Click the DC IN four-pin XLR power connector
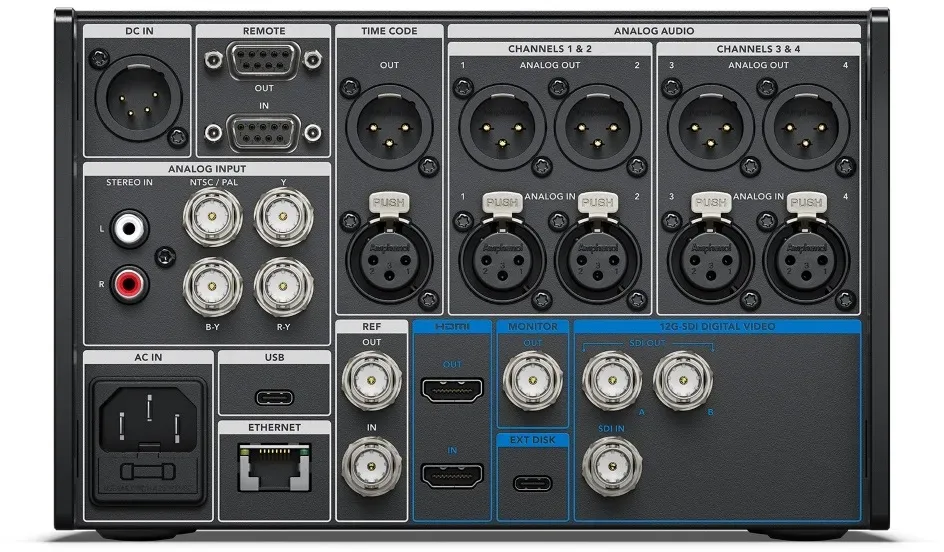Image resolution: width=944 pixels, height=552 pixels. (x=138, y=97)
